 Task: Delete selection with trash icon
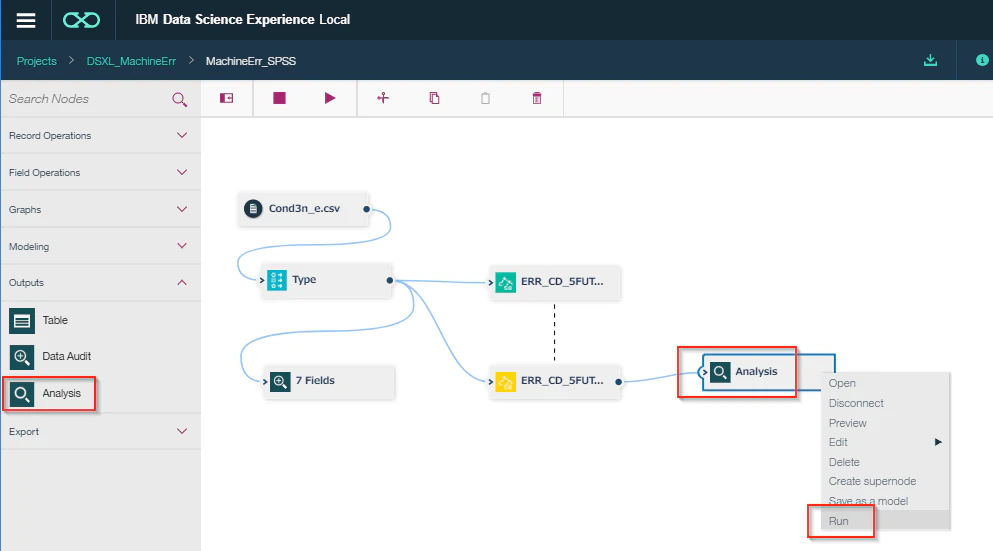[537, 98]
